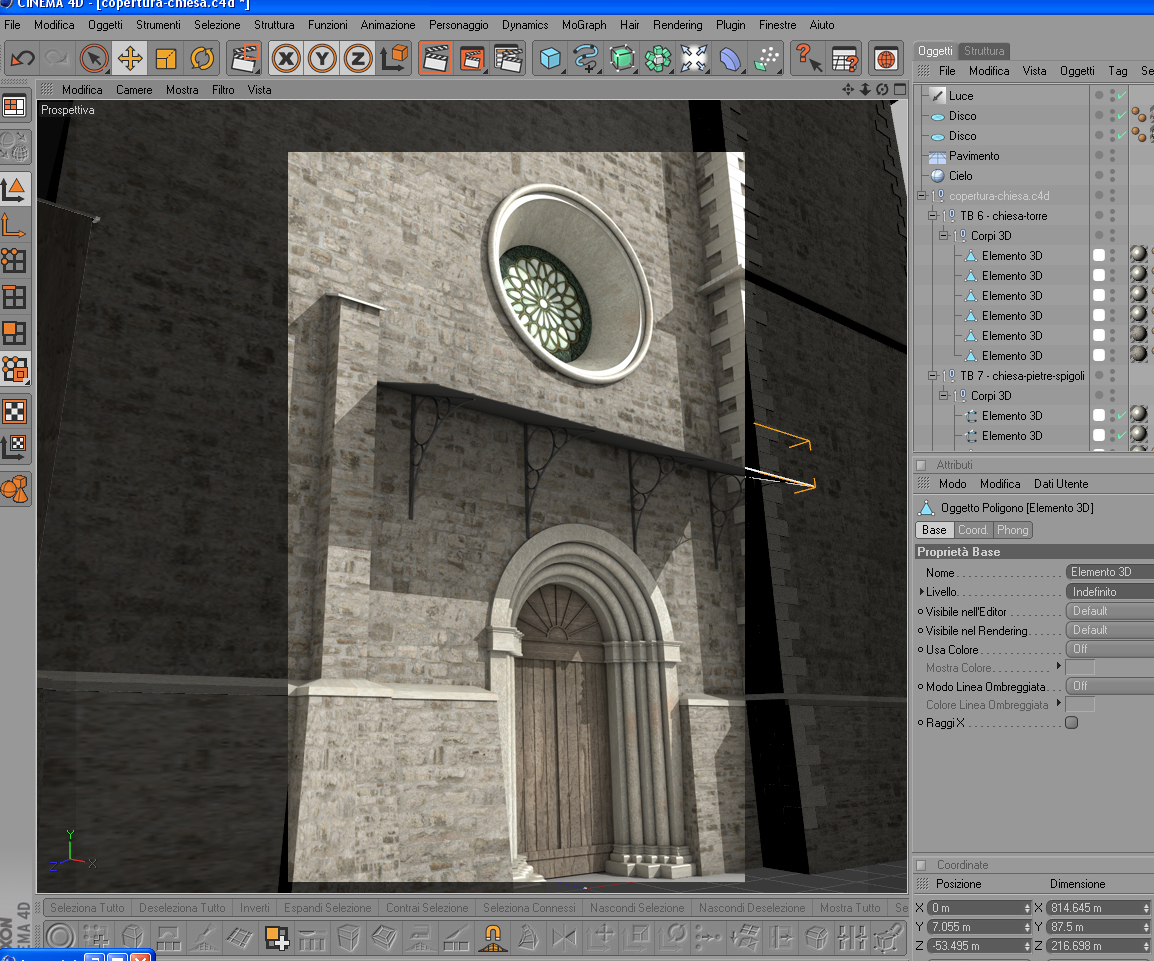Collapse the copertura-chiesa.c4d tree node

coord(921,196)
